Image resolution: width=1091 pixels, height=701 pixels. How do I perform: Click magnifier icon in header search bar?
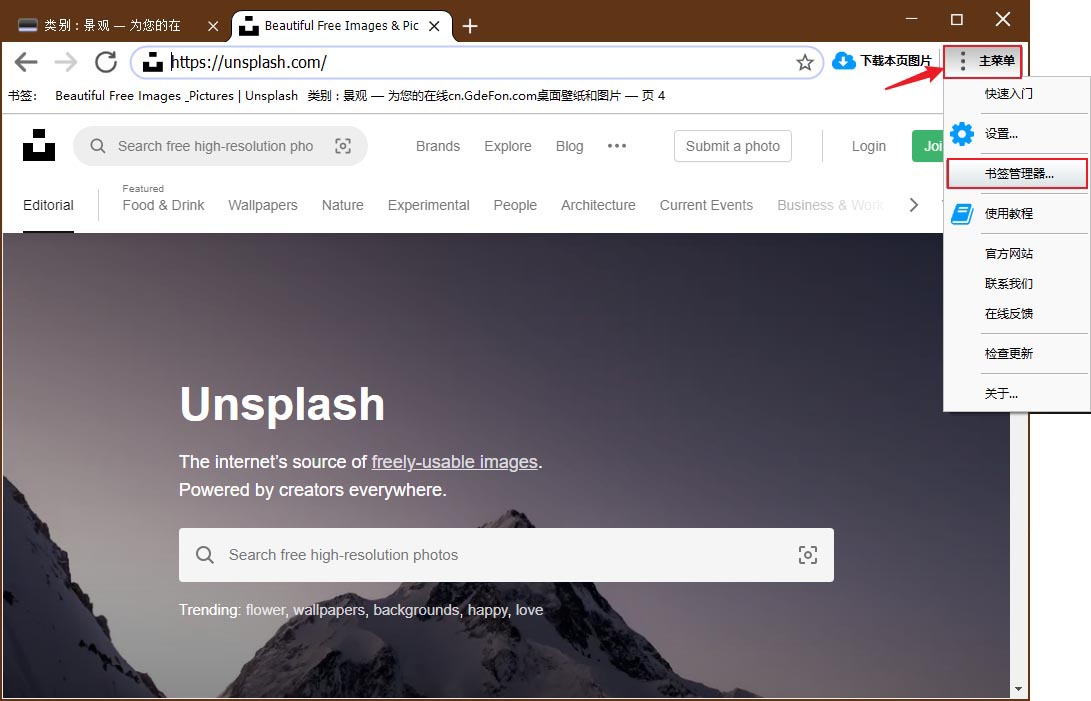98,146
